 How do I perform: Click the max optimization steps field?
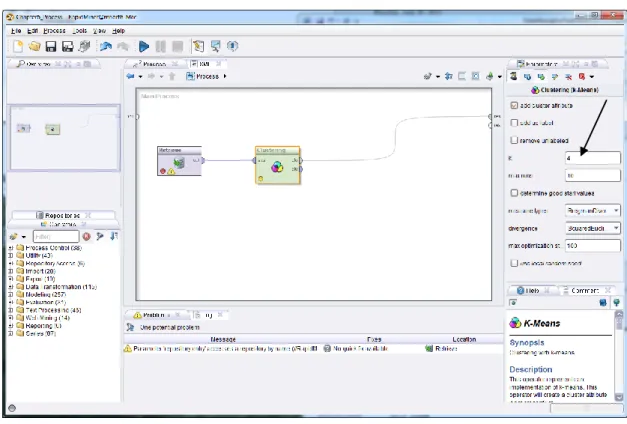click(x=593, y=246)
